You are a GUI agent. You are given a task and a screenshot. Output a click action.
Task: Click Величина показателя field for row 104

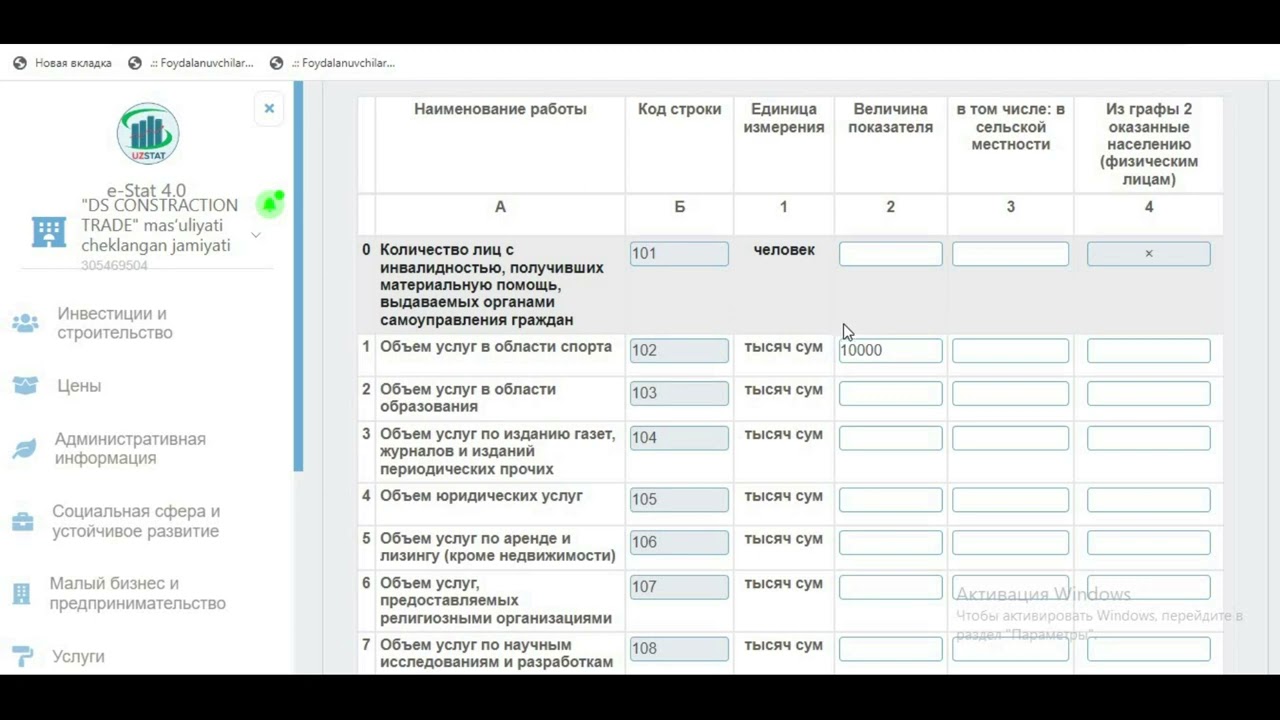tap(890, 438)
